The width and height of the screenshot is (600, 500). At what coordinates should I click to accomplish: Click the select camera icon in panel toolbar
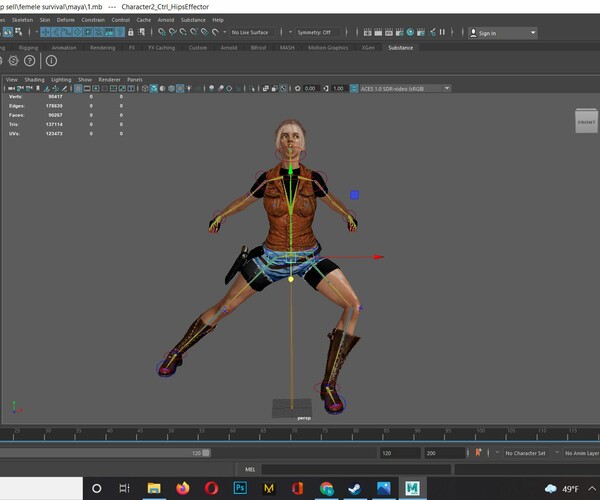click(x=11, y=88)
